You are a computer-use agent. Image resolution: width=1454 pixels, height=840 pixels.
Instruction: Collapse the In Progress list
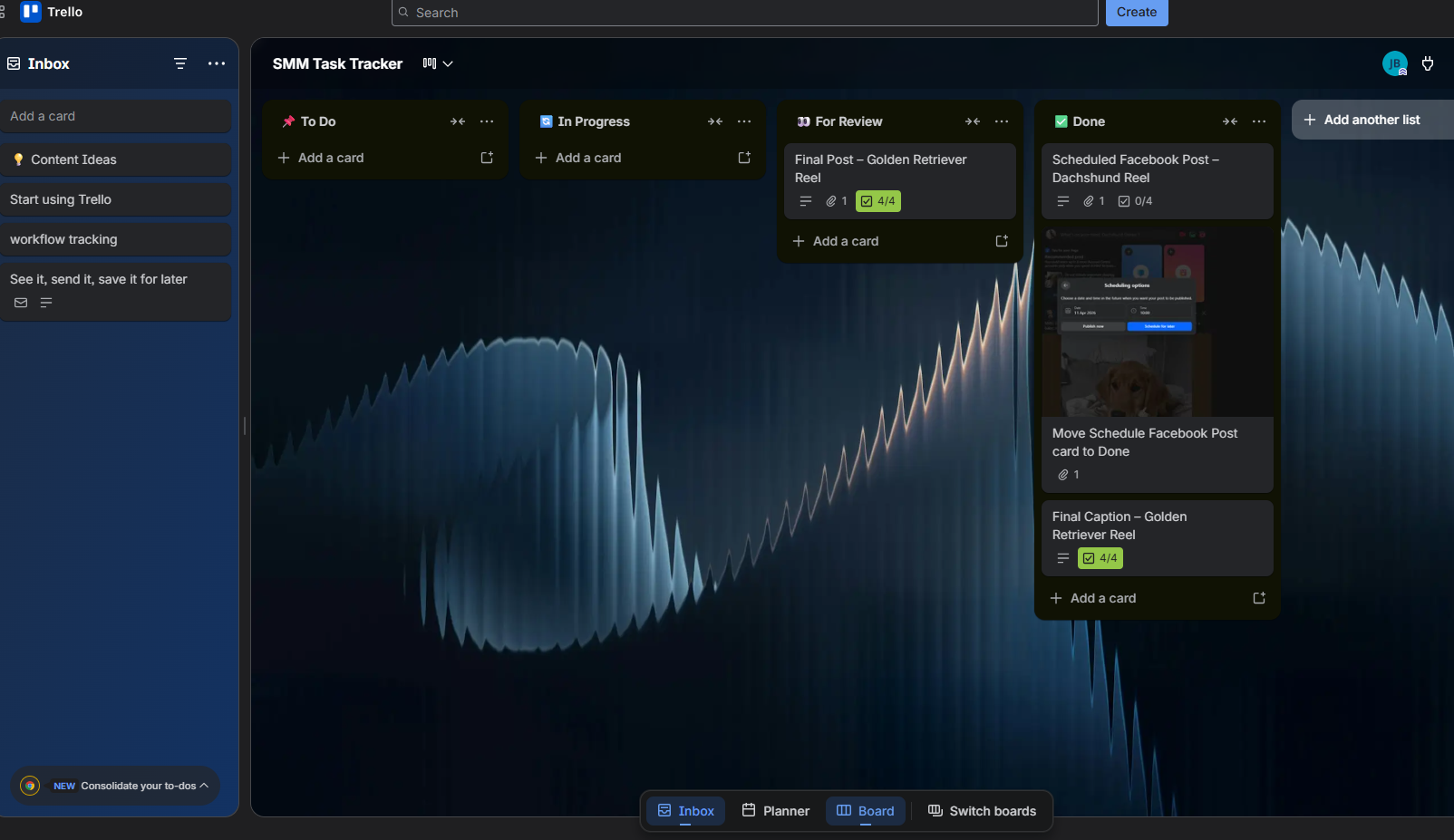coord(715,121)
